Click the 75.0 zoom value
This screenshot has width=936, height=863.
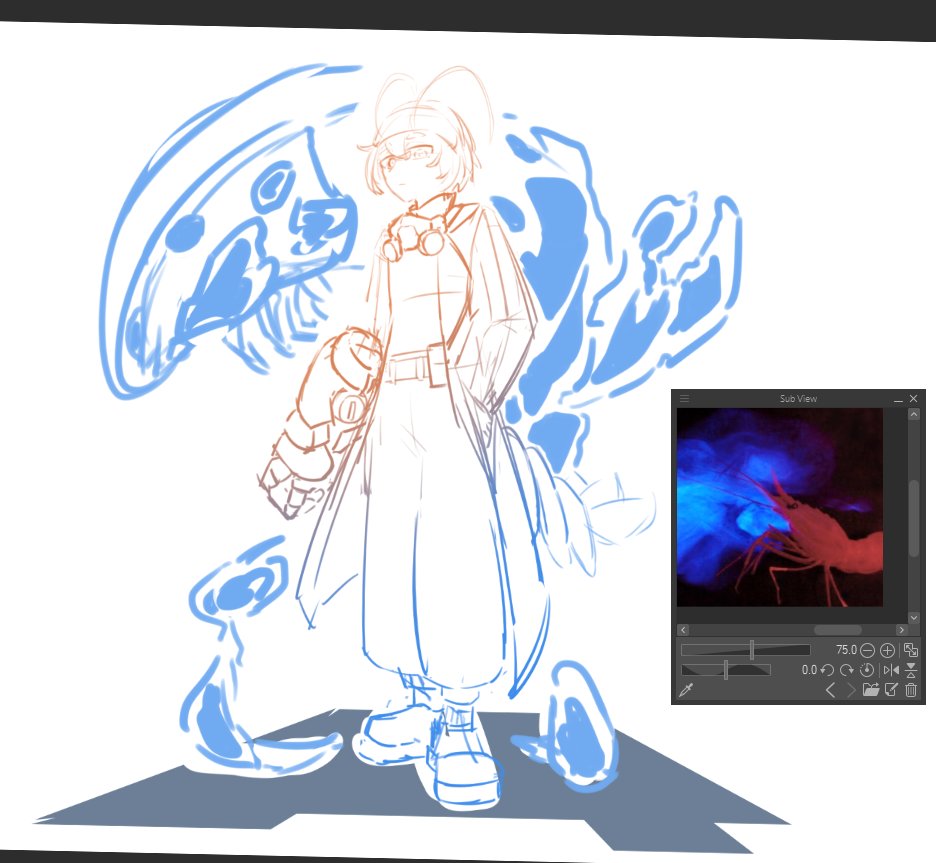[846, 650]
